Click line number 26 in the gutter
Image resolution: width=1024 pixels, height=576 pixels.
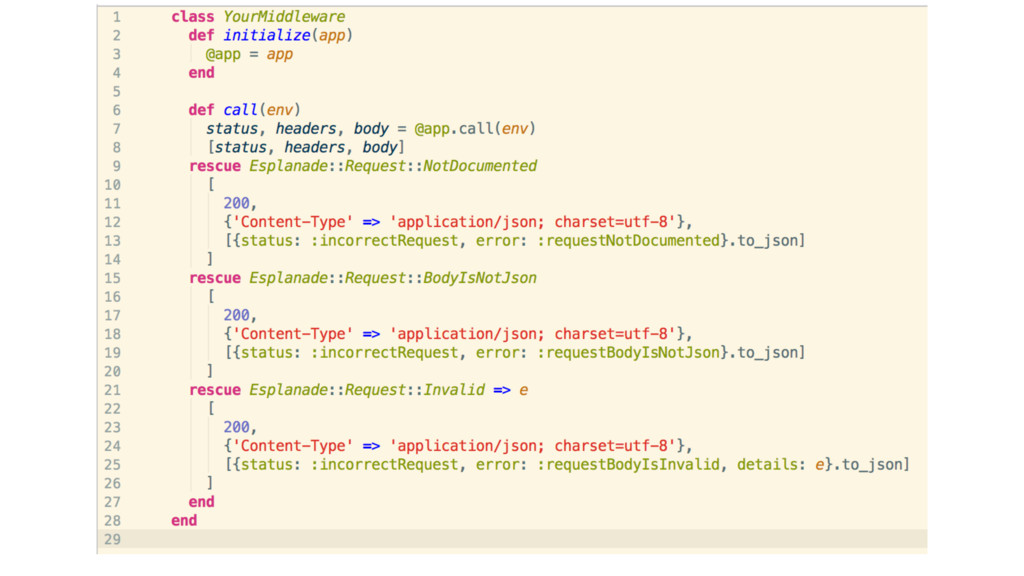click(112, 483)
